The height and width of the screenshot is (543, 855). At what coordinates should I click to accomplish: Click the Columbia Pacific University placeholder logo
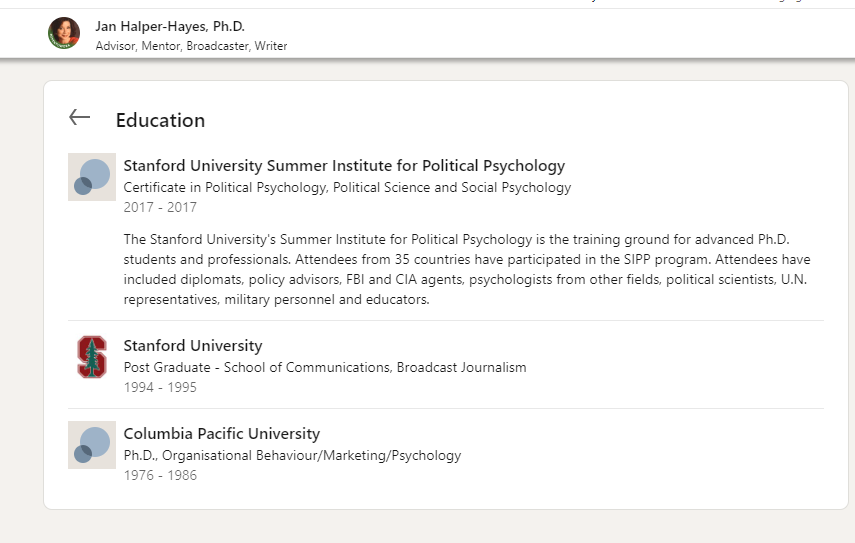point(92,445)
